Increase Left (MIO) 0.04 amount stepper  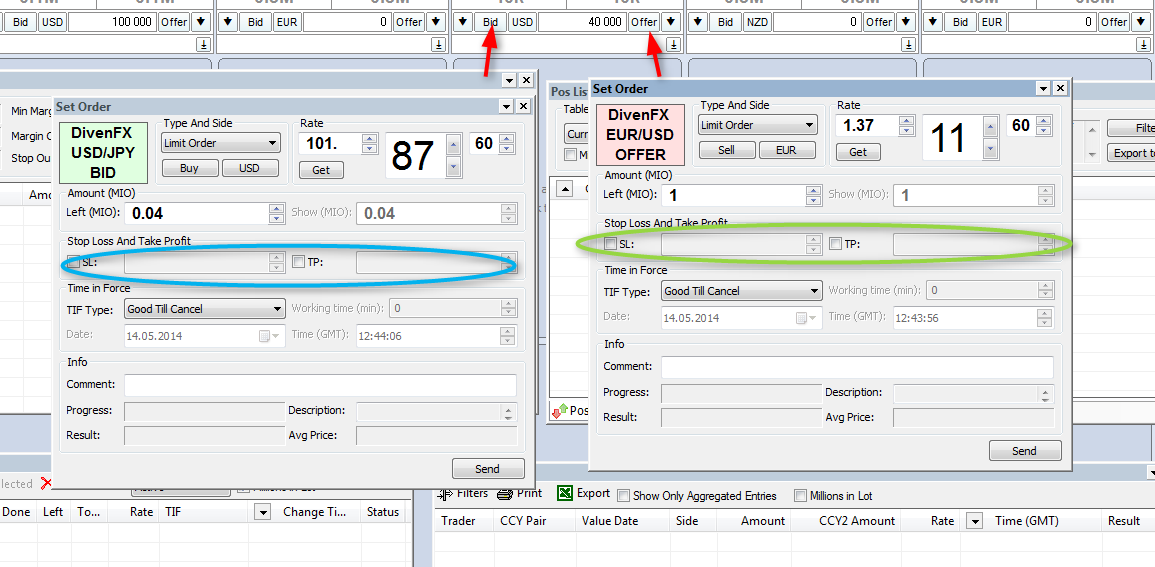(277, 209)
